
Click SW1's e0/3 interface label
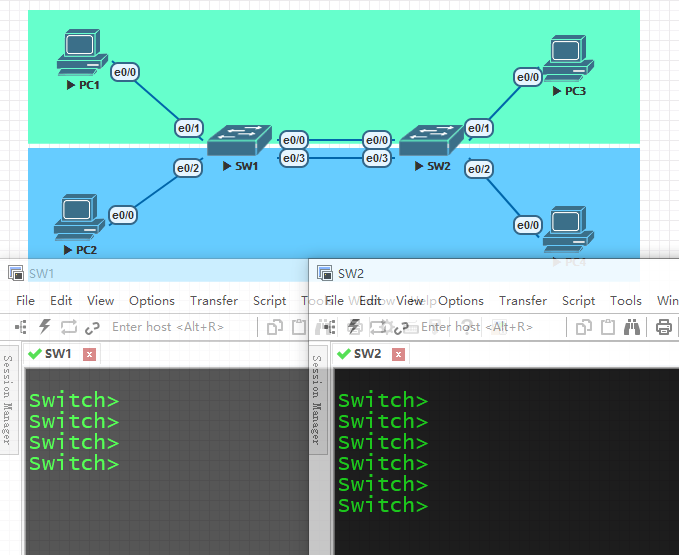294,158
